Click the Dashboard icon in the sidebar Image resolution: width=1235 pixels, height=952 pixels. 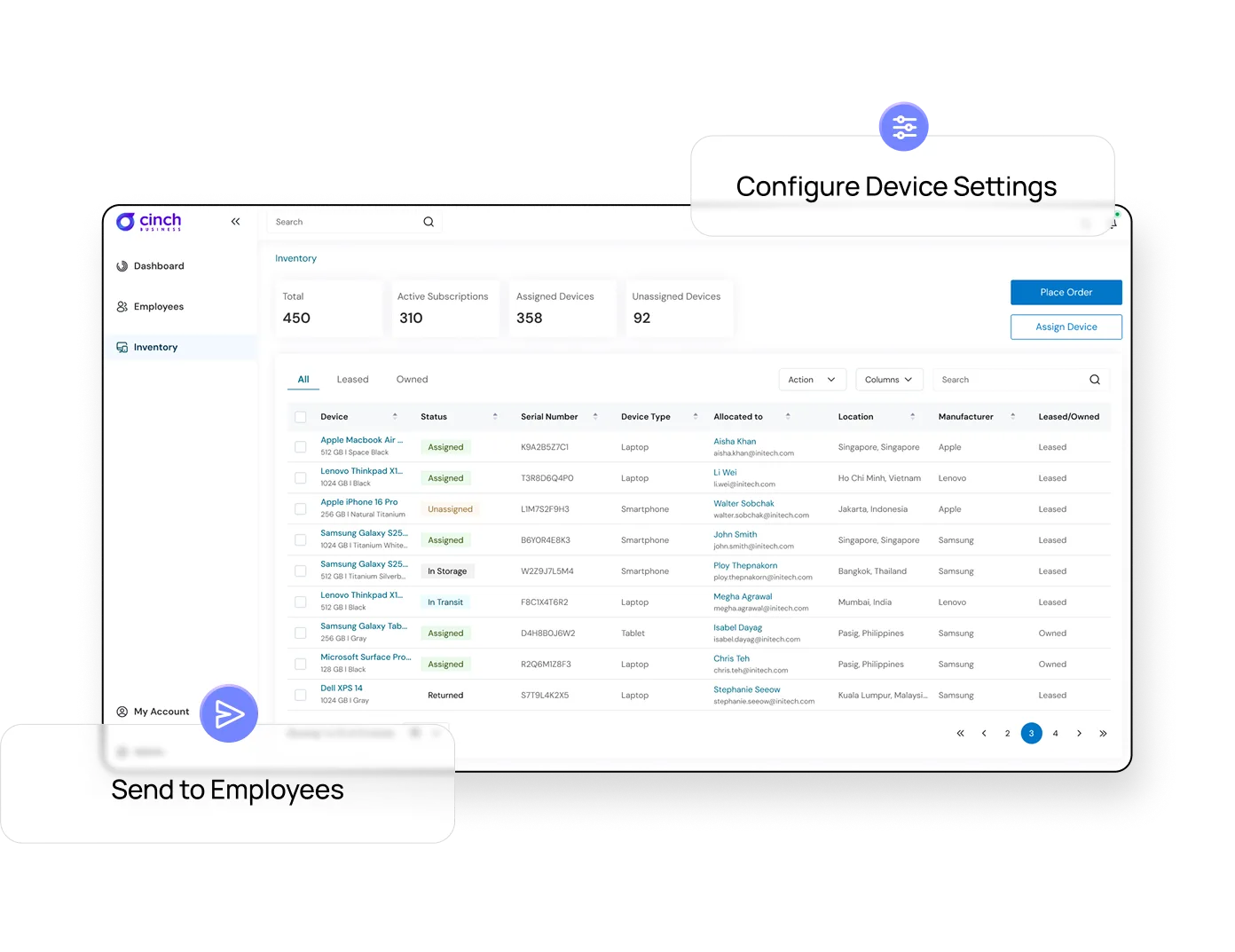[122, 266]
